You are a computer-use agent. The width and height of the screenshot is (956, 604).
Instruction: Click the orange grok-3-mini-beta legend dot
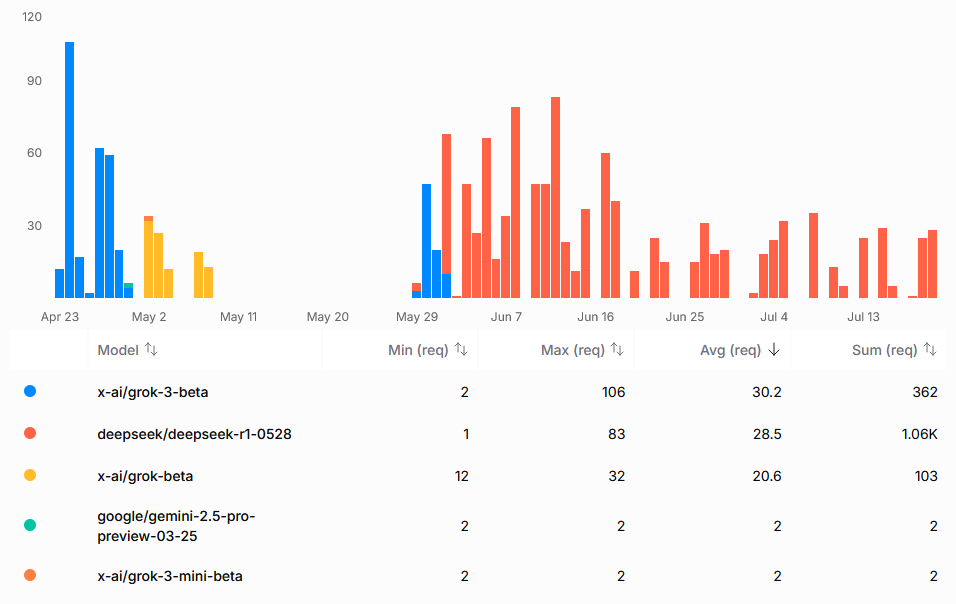point(30,575)
